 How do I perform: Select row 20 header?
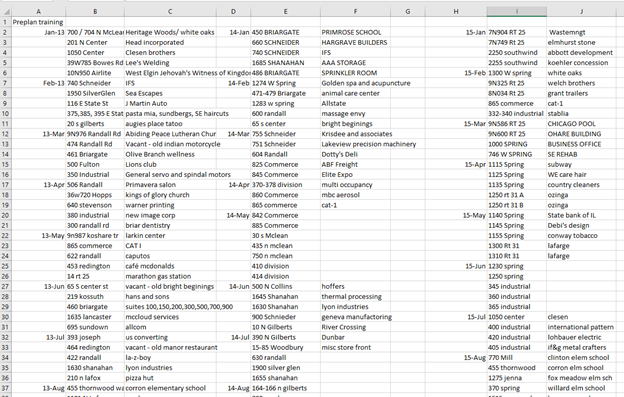tap(6, 215)
